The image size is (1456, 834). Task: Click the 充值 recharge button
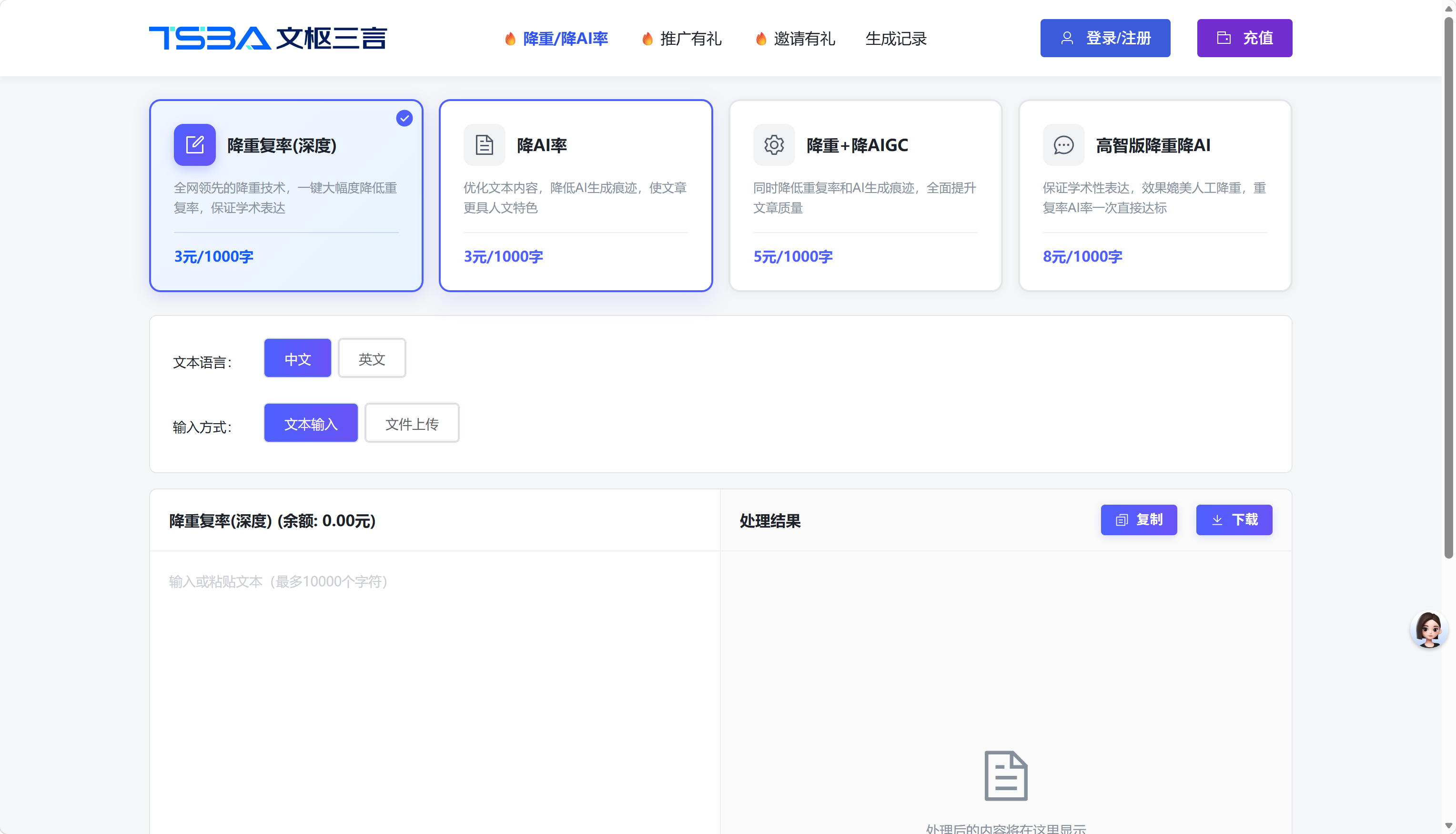tap(1244, 38)
